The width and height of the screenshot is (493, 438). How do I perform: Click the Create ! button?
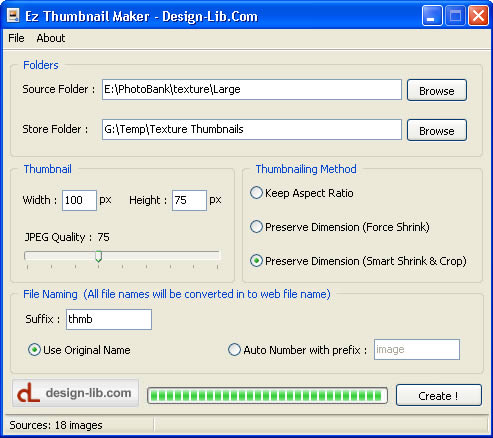tap(439, 395)
